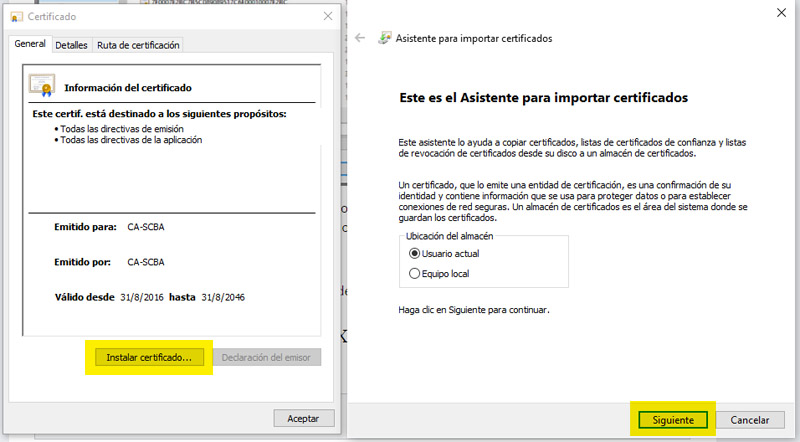
Task: Click the Emitido por CA-SCBA value
Action: [146, 263]
